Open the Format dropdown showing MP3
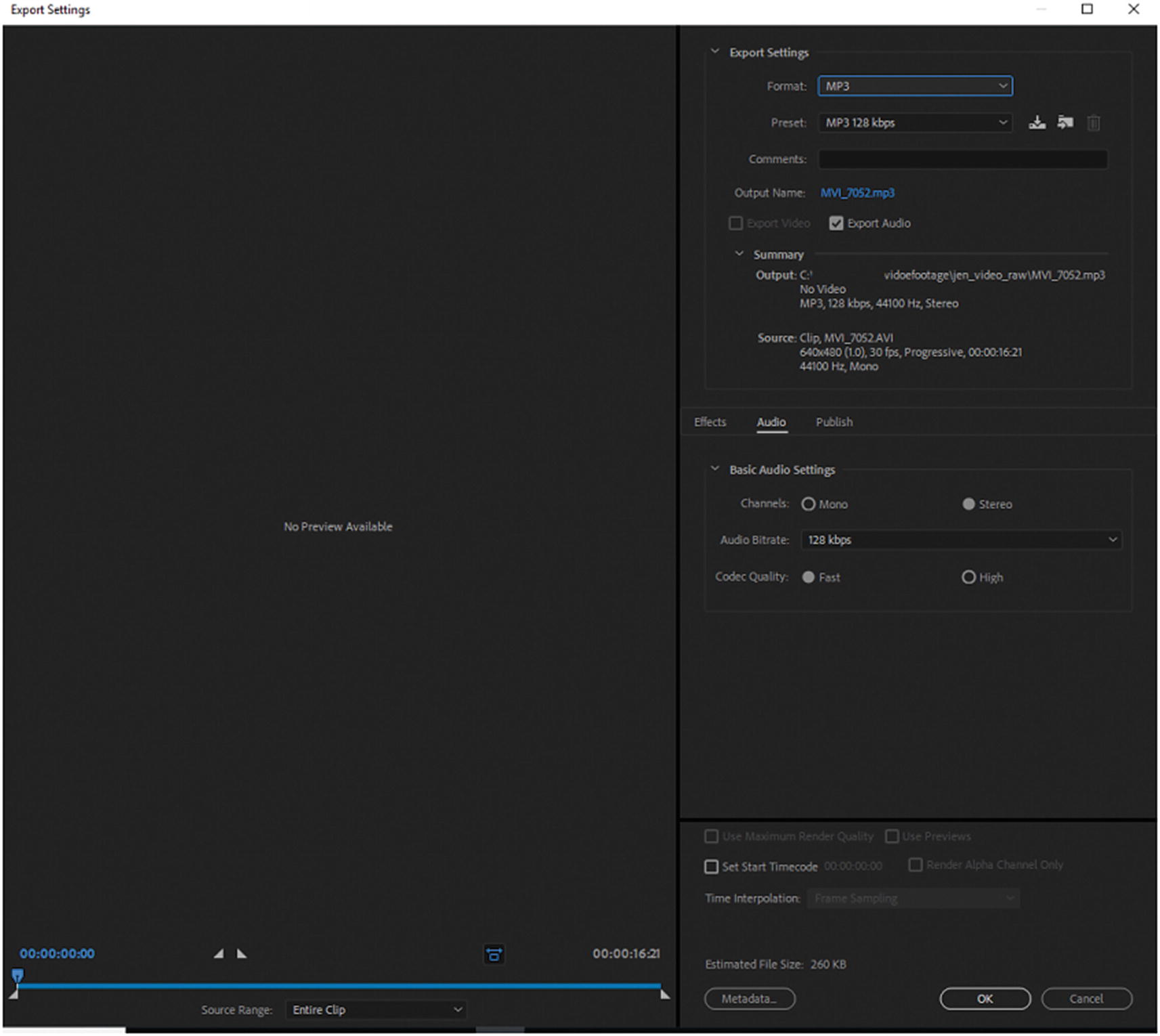The image size is (1160, 1036). click(915, 86)
